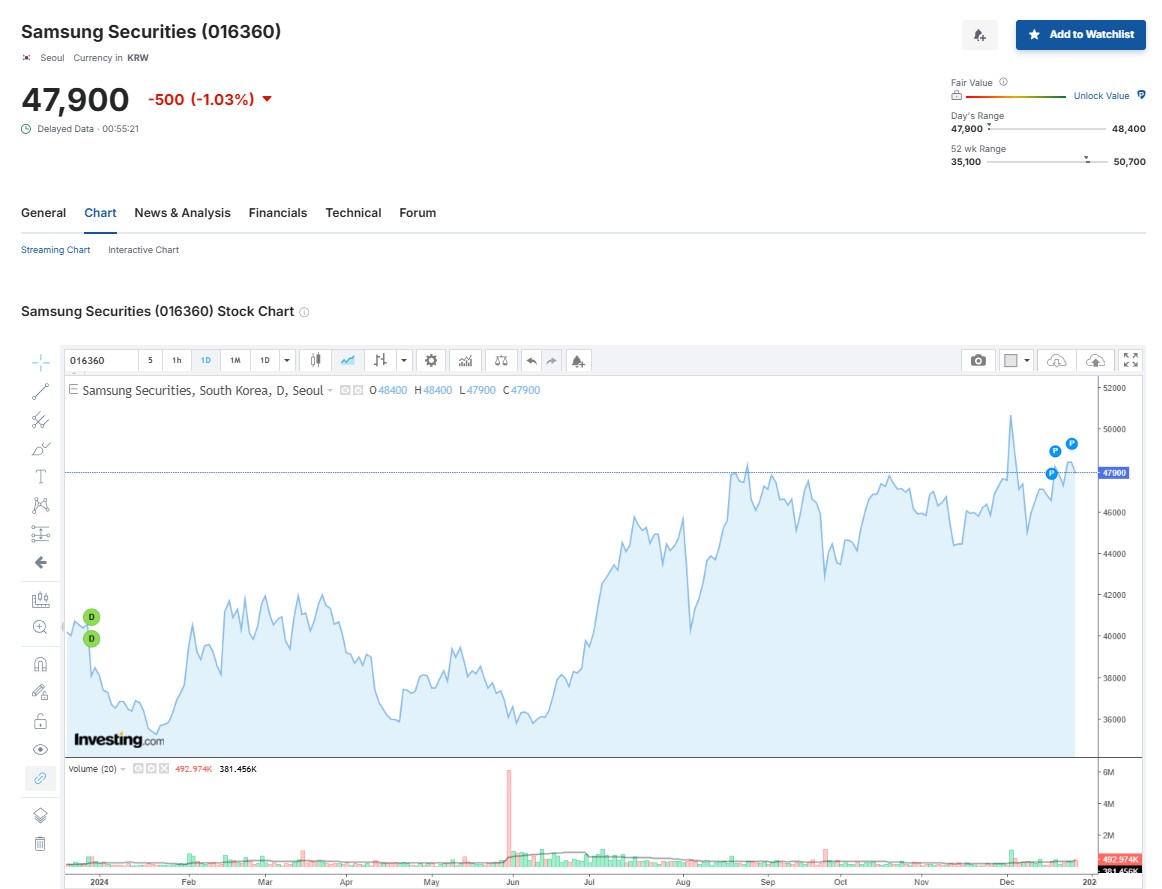The width and height of the screenshot is (1162, 889).
Task: Click the zoom-in magnifier tool
Action: pos(41,627)
